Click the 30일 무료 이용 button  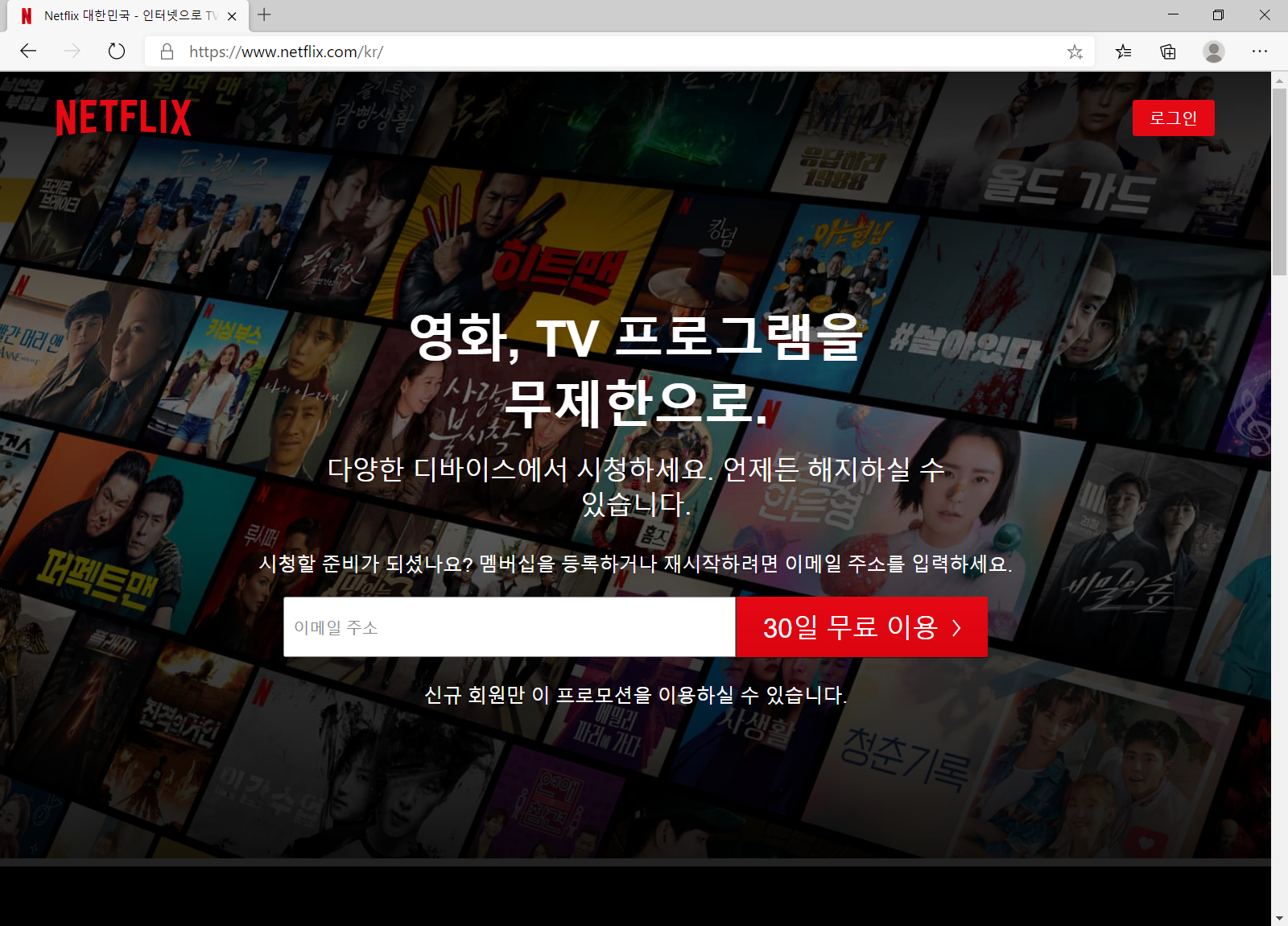[x=862, y=626]
